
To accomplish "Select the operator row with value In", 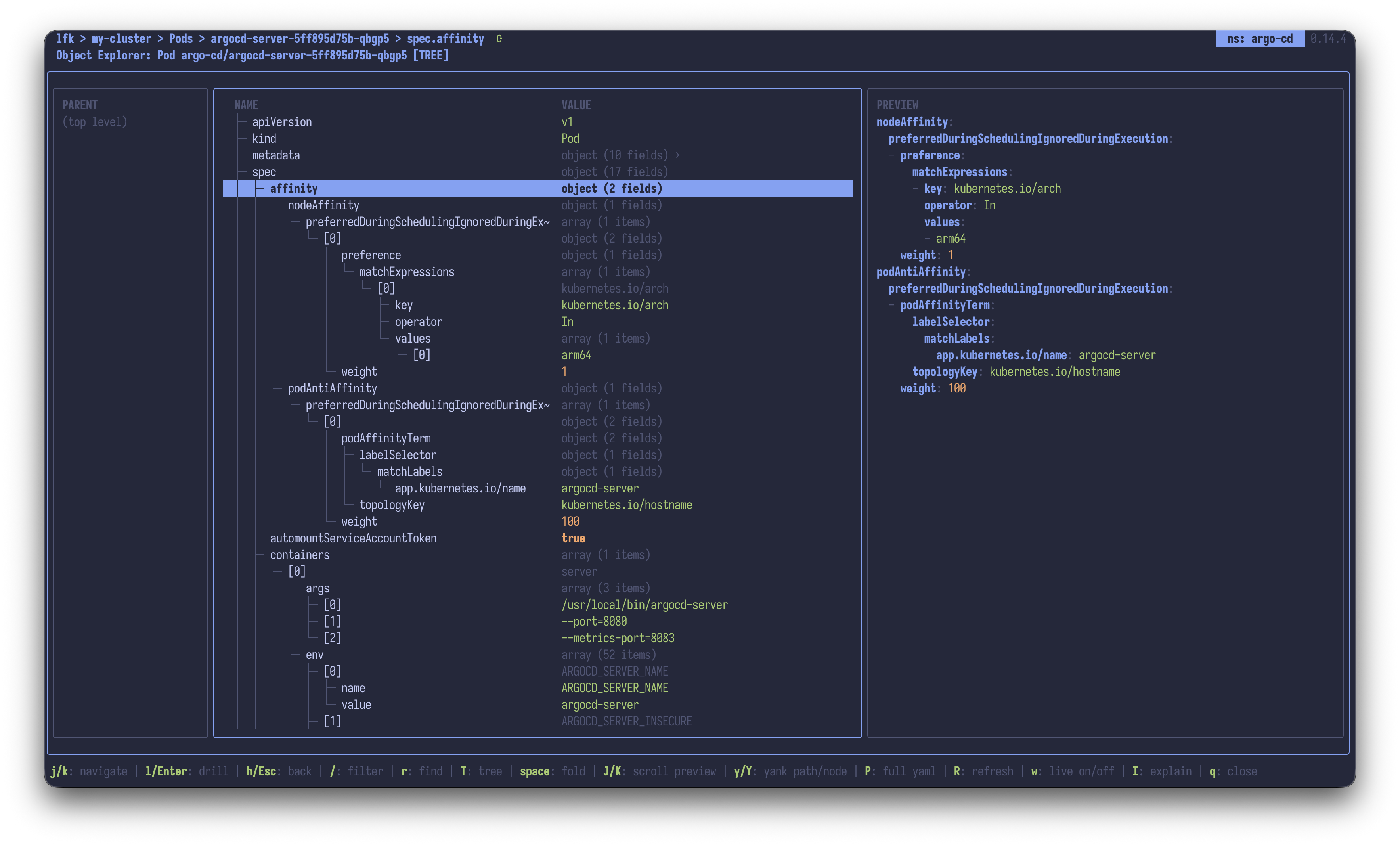I will (537, 322).
